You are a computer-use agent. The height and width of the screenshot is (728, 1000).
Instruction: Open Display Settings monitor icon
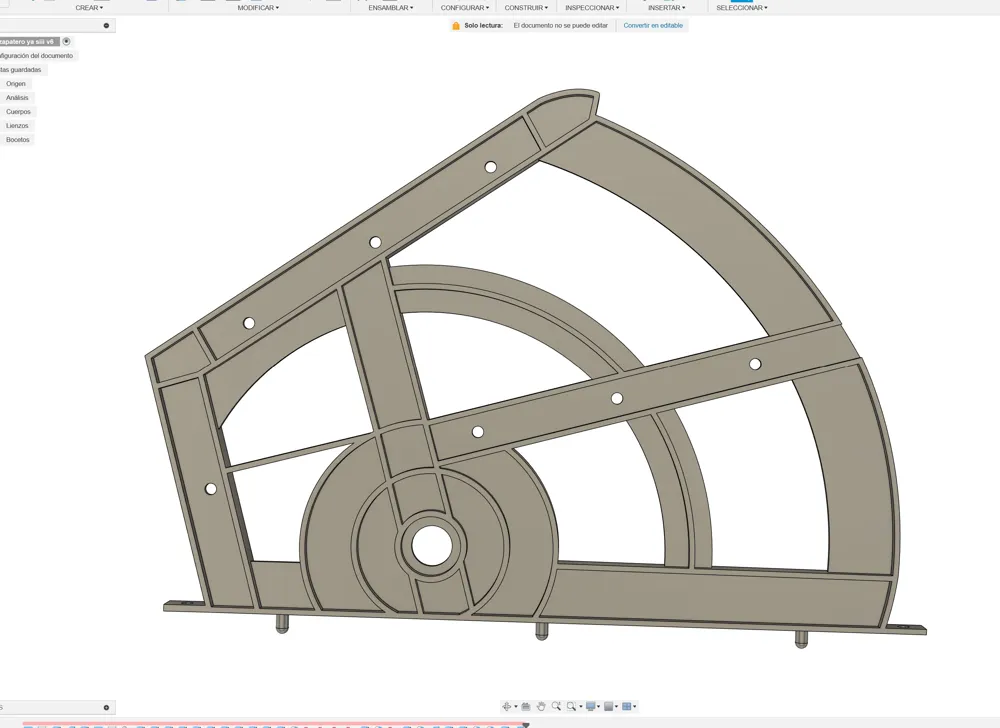(591, 706)
